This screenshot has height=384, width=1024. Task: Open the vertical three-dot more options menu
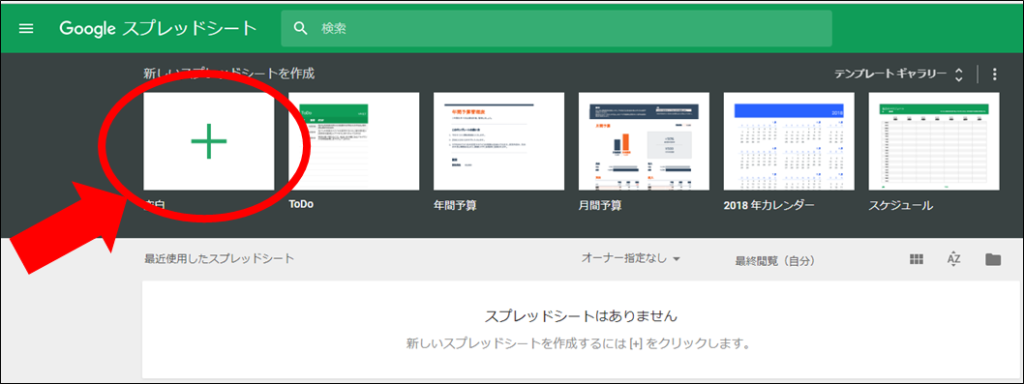click(x=995, y=74)
